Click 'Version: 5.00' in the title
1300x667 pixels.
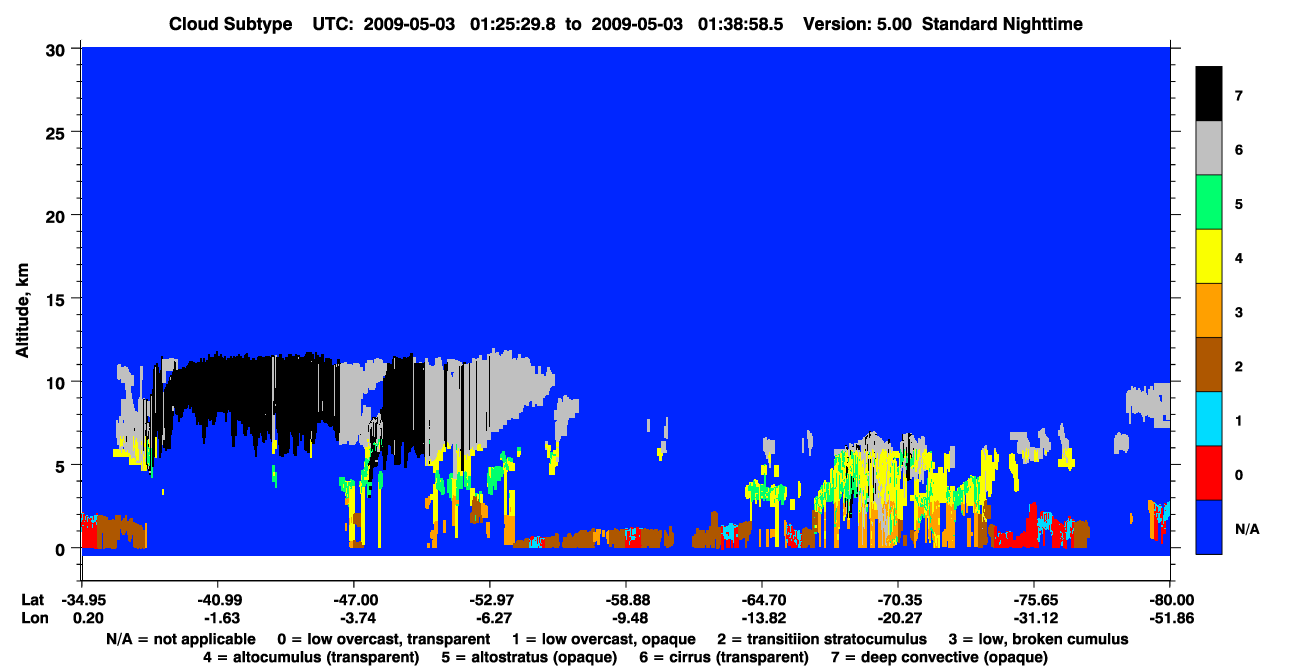pos(857,23)
